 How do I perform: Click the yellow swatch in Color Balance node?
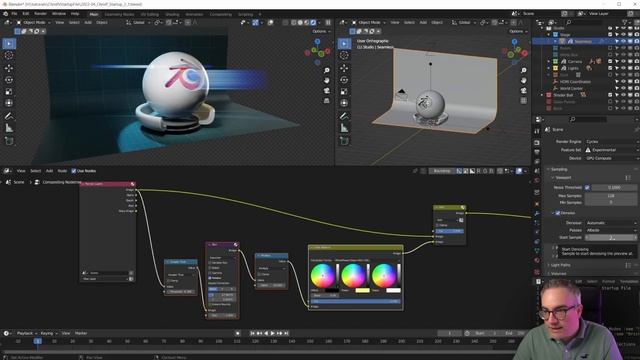click(362, 291)
